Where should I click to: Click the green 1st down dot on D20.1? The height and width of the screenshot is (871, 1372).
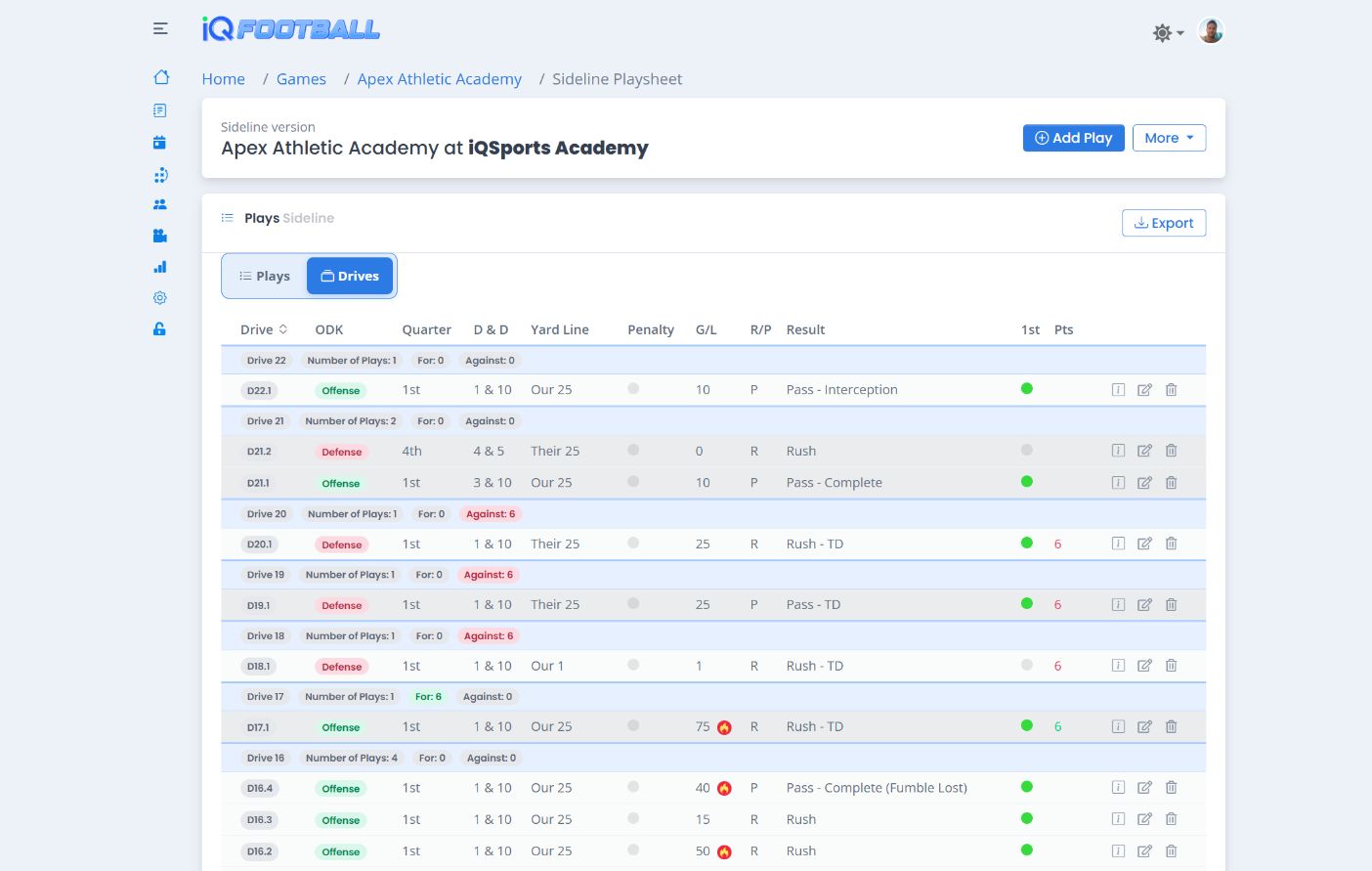pyautogui.click(x=1026, y=543)
